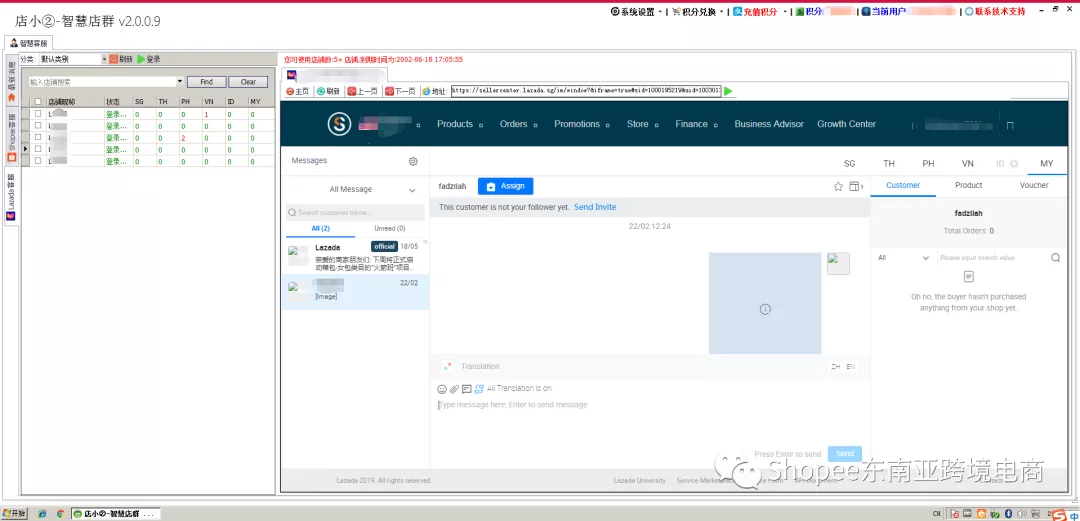The height and width of the screenshot is (521, 1080).
Task: Switch translation to EN
Action: click(851, 367)
